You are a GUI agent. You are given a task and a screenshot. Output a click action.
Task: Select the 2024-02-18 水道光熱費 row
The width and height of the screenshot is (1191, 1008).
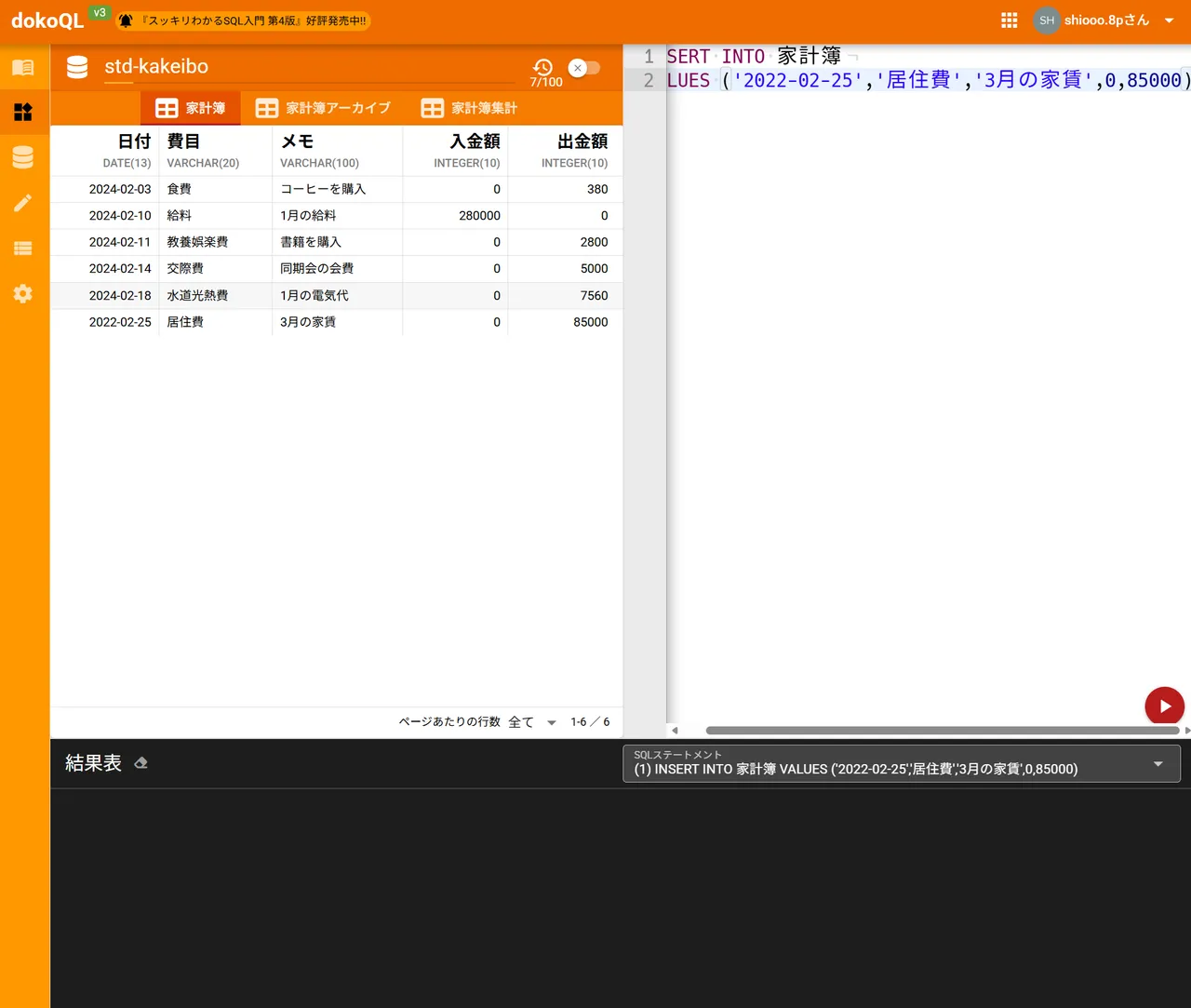[335, 296]
